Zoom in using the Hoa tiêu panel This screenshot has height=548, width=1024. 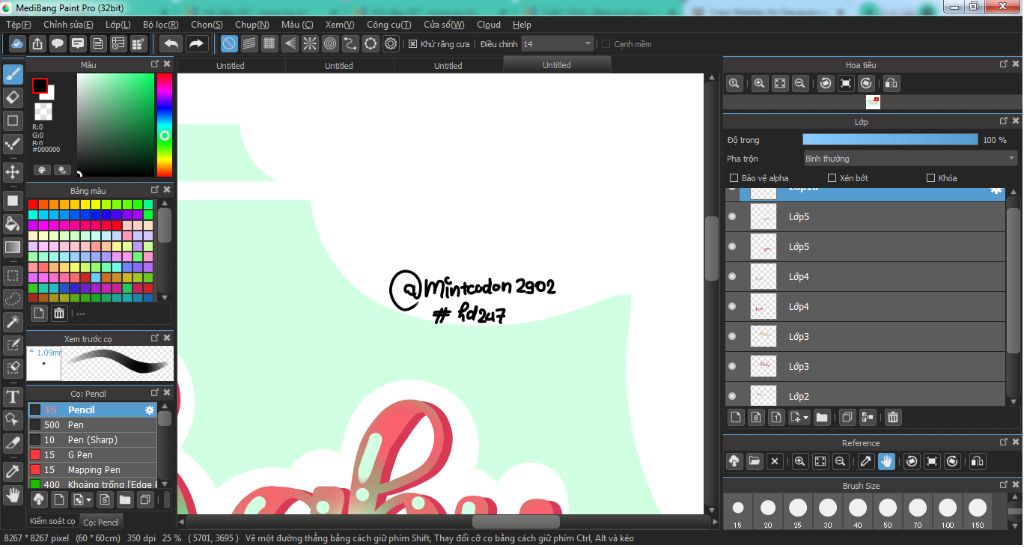coord(759,84)
